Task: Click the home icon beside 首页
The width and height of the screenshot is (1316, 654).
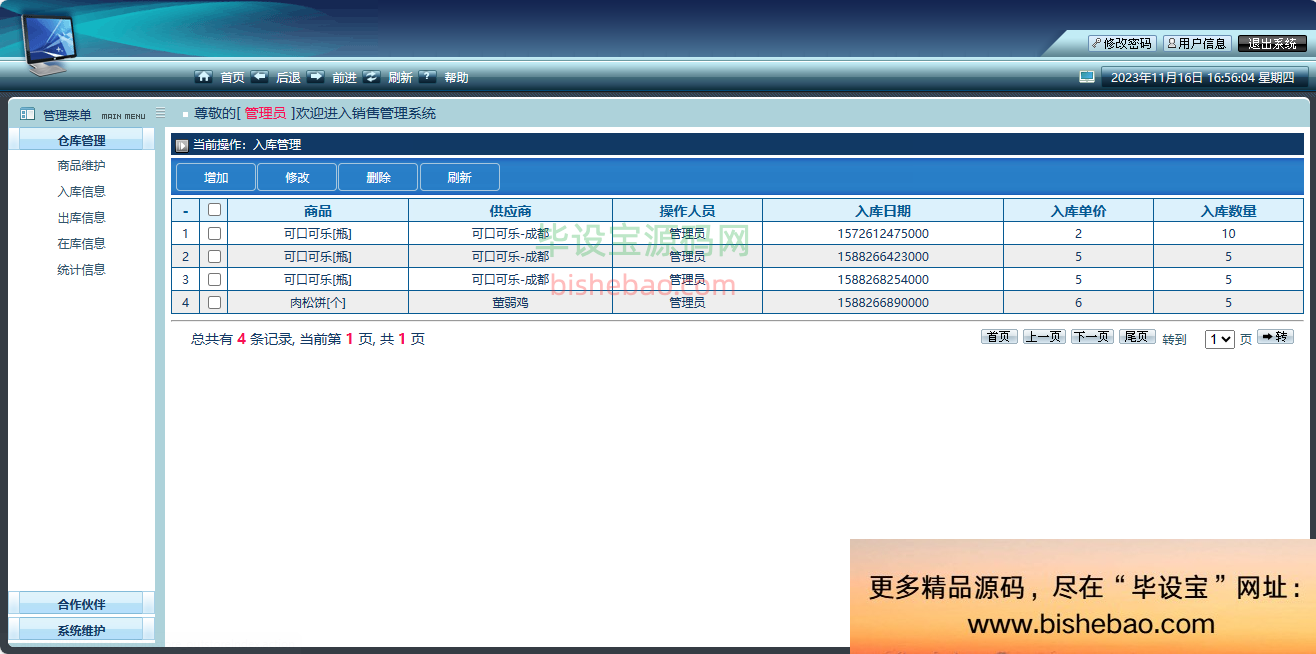Action: (204, 77)
